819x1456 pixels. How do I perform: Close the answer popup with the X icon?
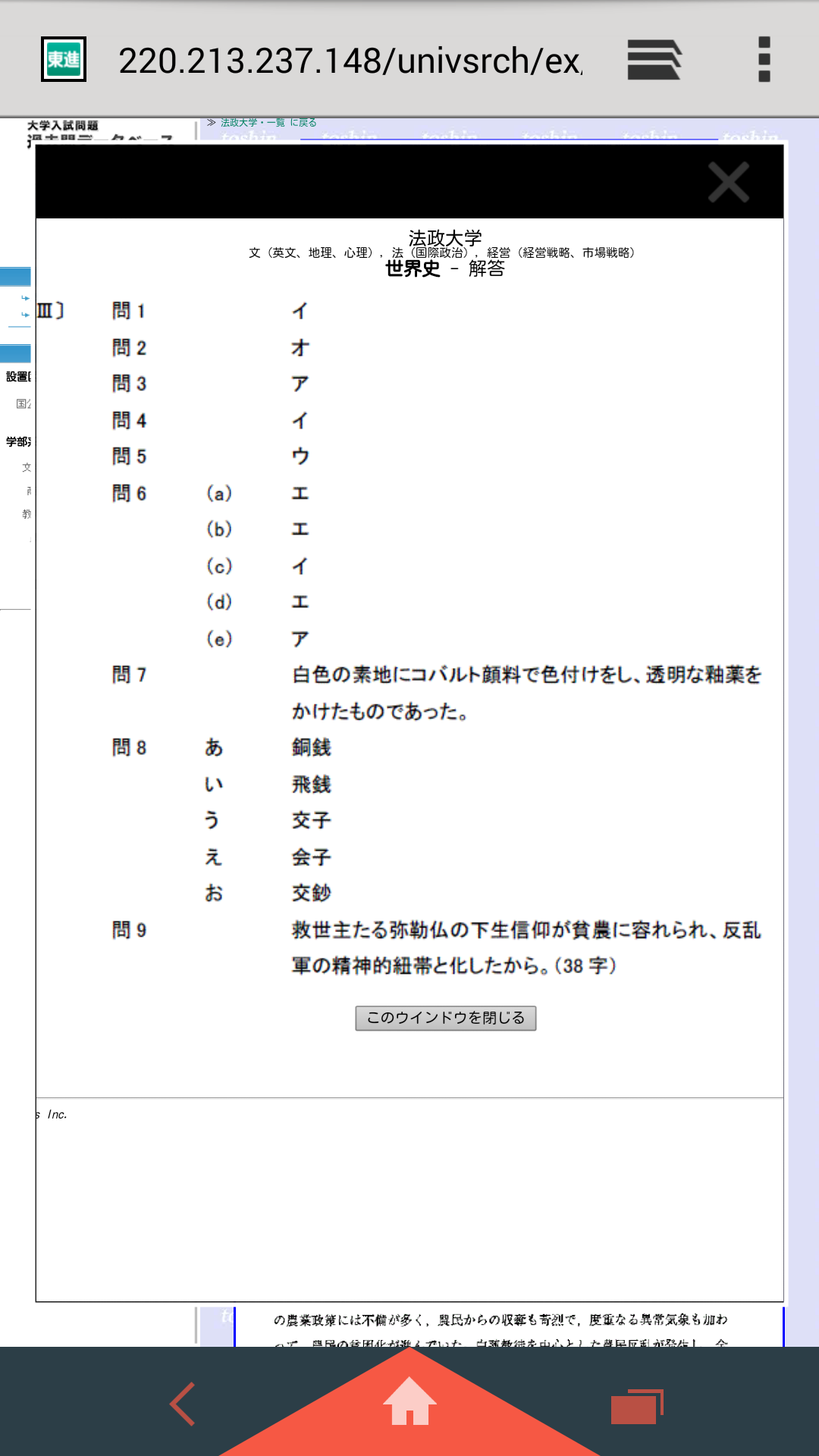728,182
